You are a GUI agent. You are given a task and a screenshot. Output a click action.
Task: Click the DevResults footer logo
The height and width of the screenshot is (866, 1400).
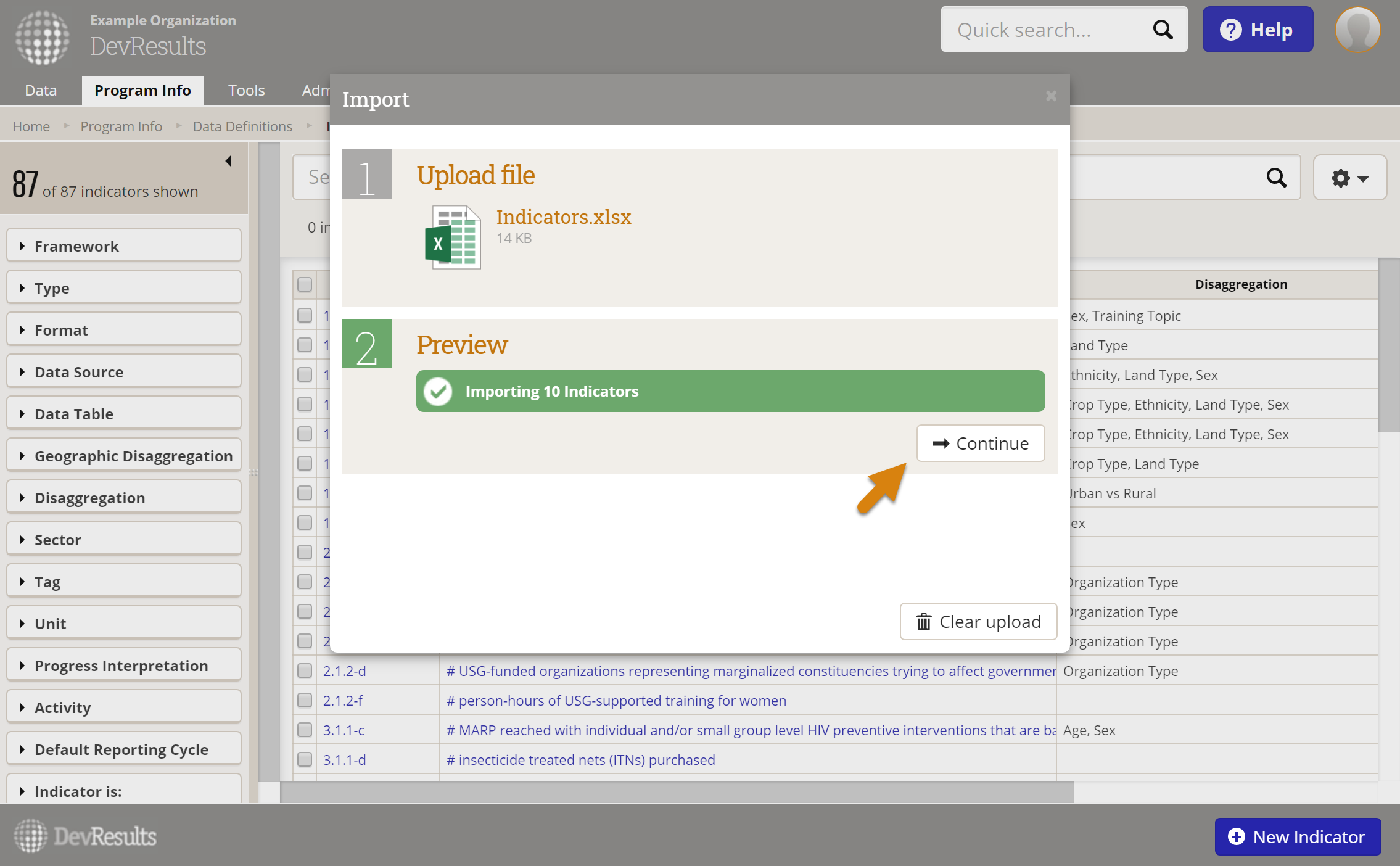85,836
